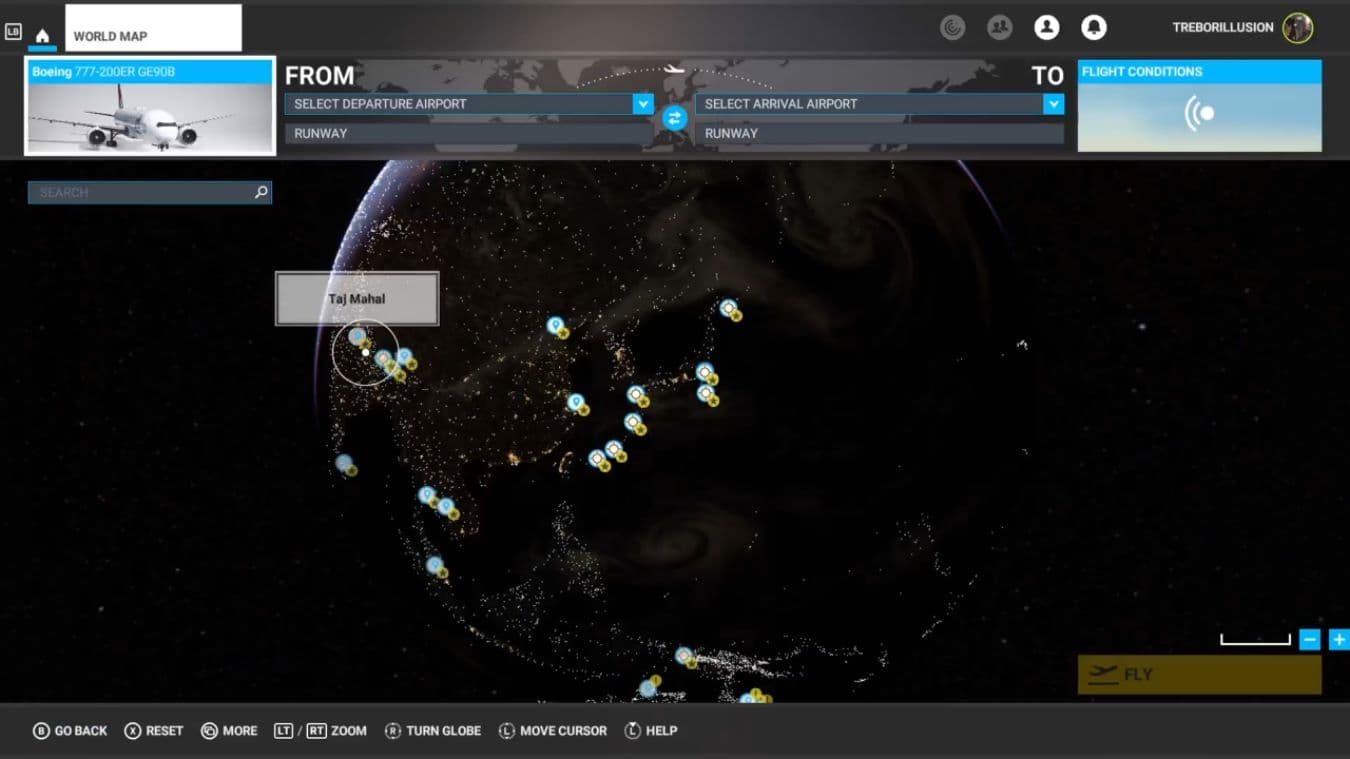Open the Boeing 777-200ER aircraft selection thumbnail
The image size is (1350, 759).
point(150,106)
